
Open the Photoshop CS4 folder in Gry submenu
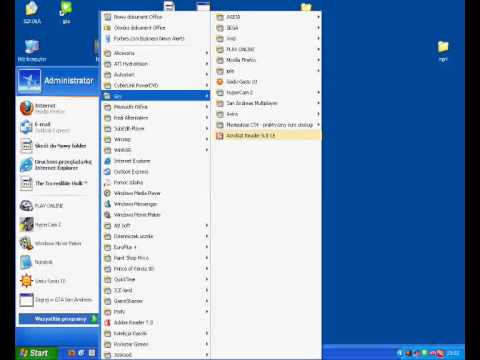tap(267, 125)
